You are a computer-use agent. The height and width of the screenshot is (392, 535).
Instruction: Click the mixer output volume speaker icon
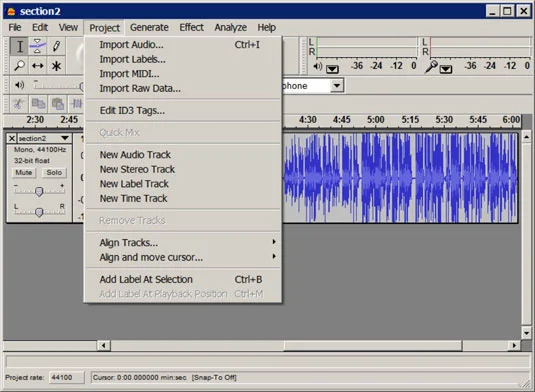(x=19, y=85)
